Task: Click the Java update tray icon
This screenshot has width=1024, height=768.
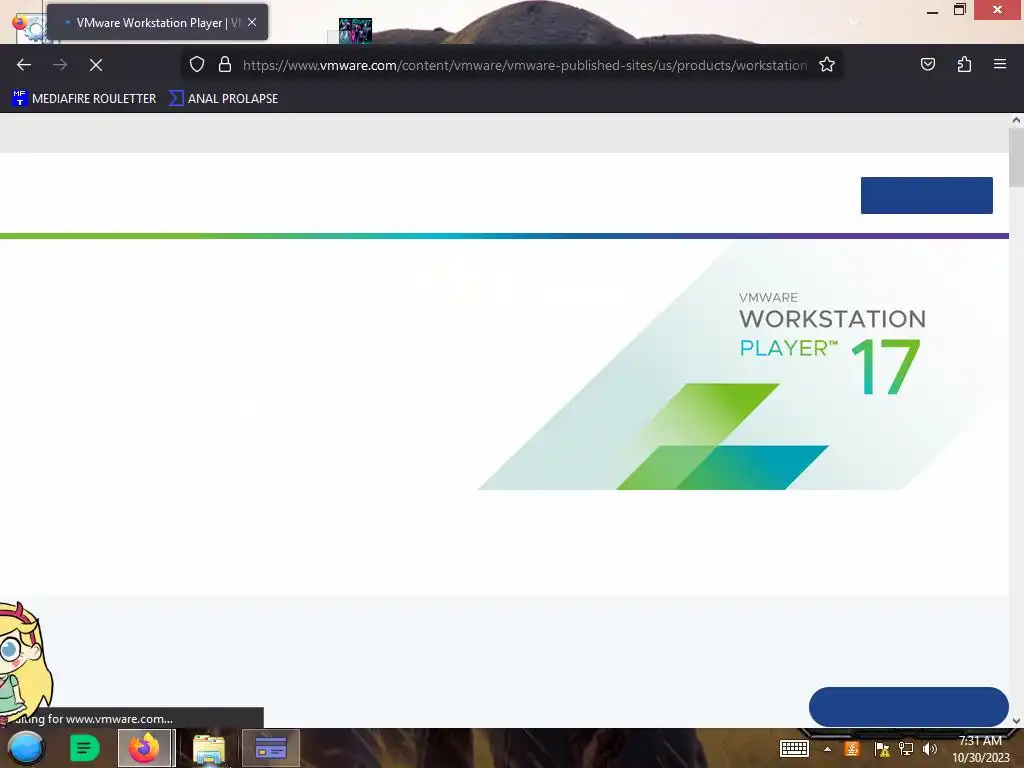Action: (852, 749)
